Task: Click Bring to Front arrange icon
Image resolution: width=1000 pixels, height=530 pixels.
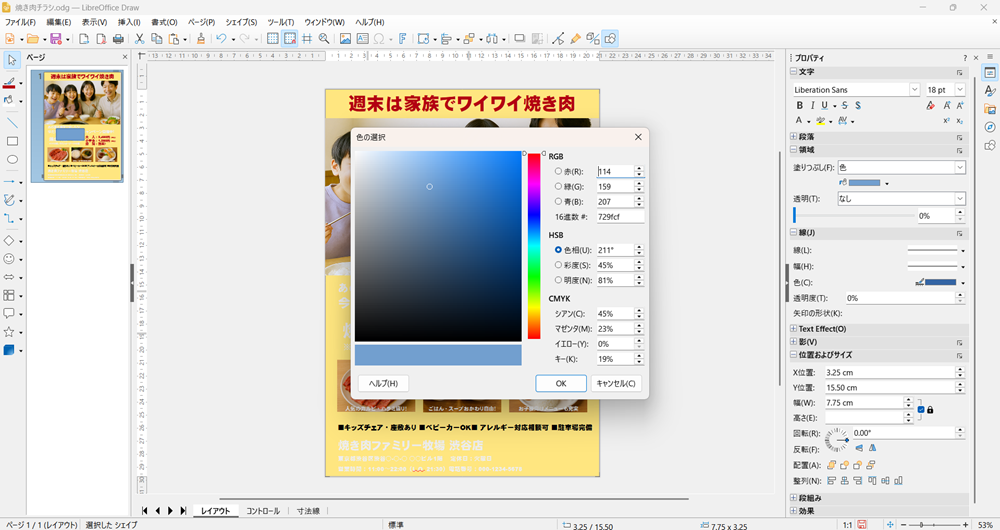Action: click(x=831, y=465)
